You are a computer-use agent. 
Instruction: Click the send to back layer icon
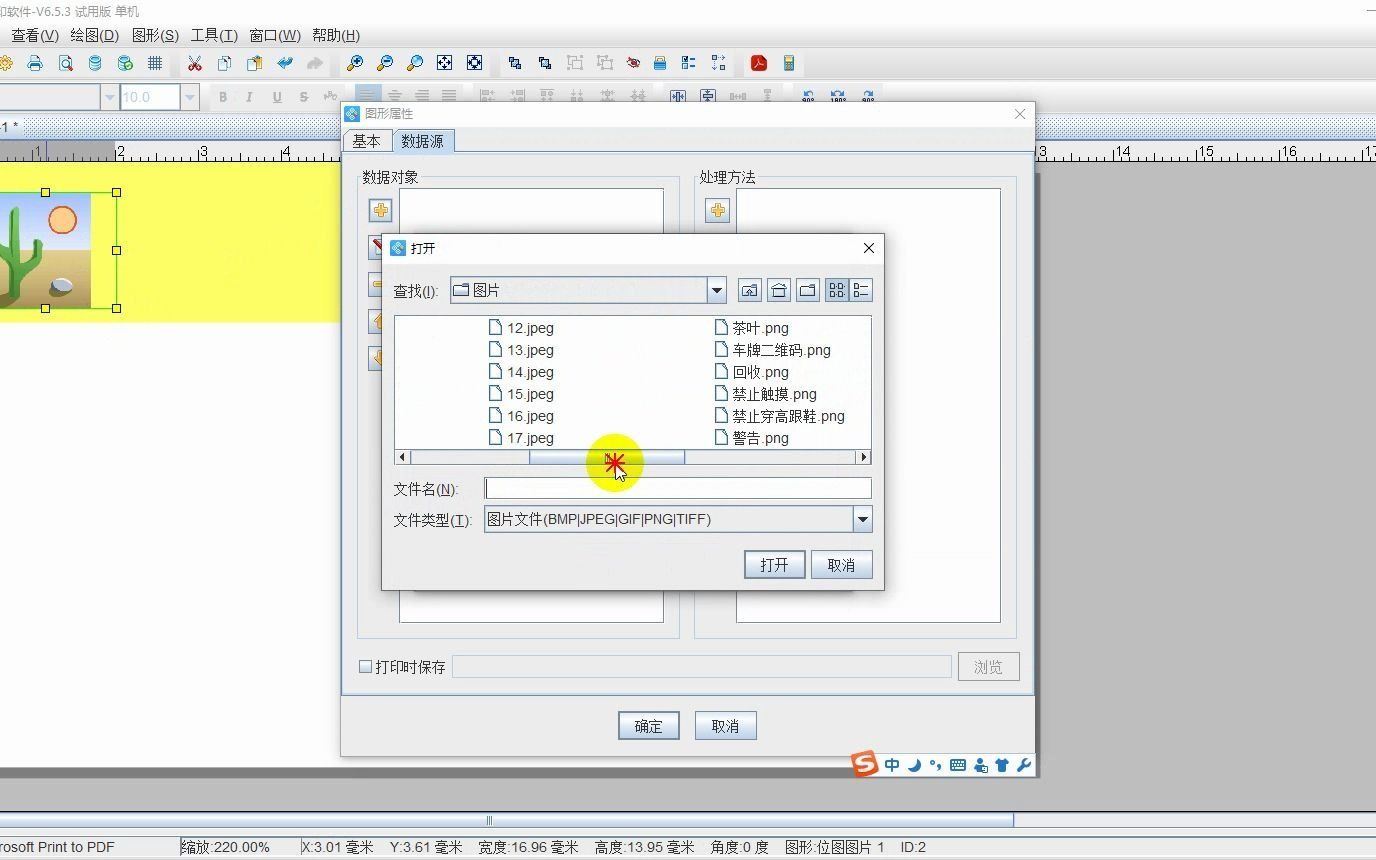coord(545,63)
